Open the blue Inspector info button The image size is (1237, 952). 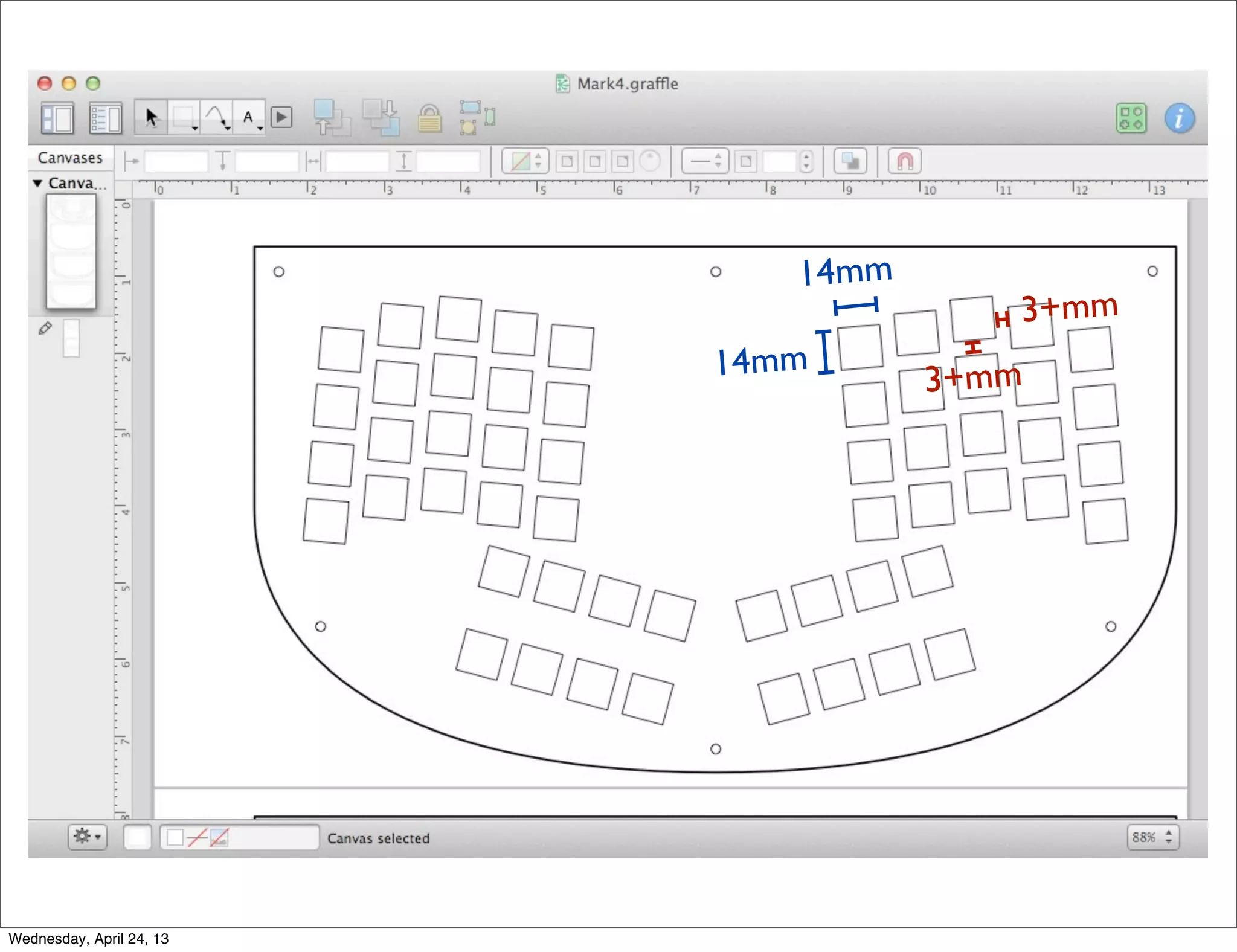1179,118
